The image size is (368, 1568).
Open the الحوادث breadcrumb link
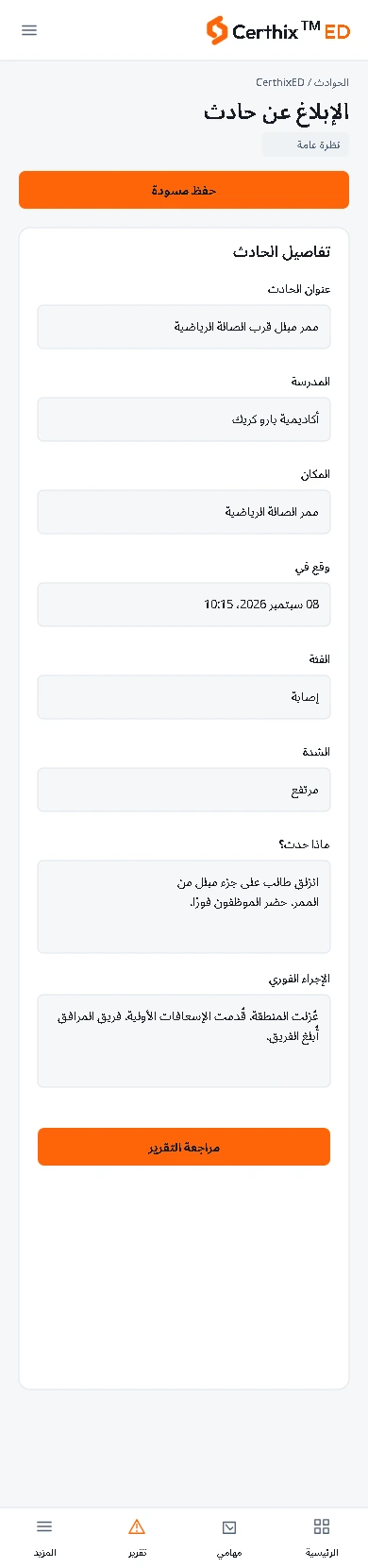coord(332,82)
